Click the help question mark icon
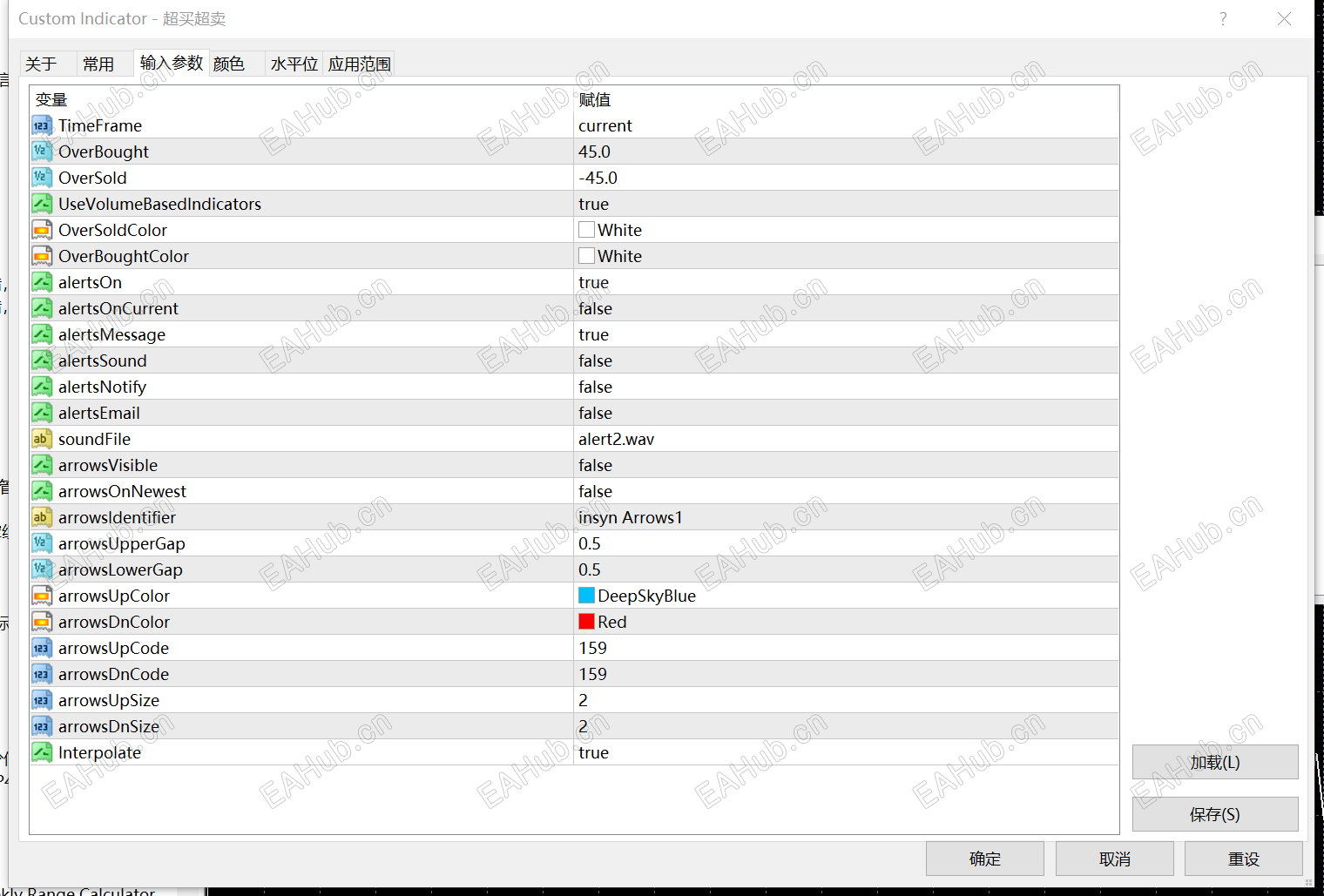This screenshot has height=896, width=1324. [1223, 18]
